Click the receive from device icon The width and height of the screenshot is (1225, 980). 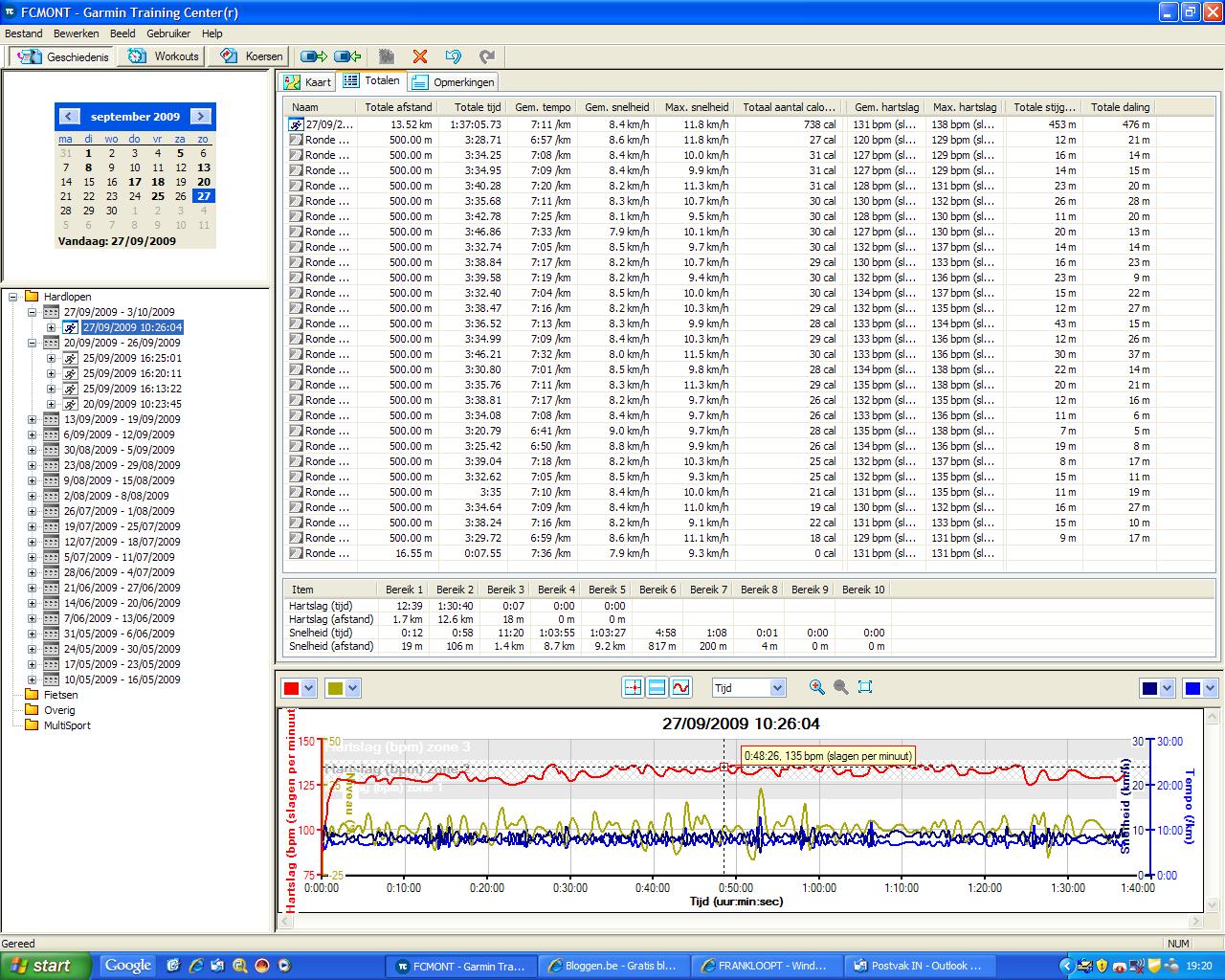point(347,56)
